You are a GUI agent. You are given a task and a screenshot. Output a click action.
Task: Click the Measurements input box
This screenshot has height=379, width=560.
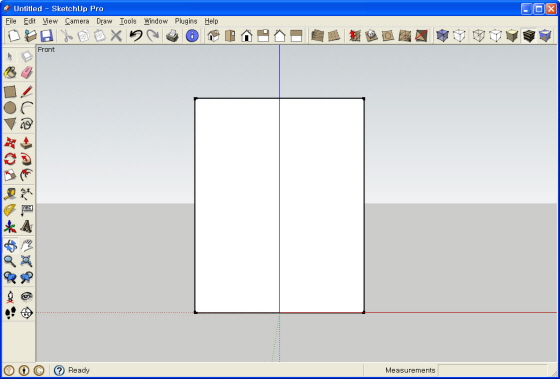pyautogui.click(x=492, y=370)
